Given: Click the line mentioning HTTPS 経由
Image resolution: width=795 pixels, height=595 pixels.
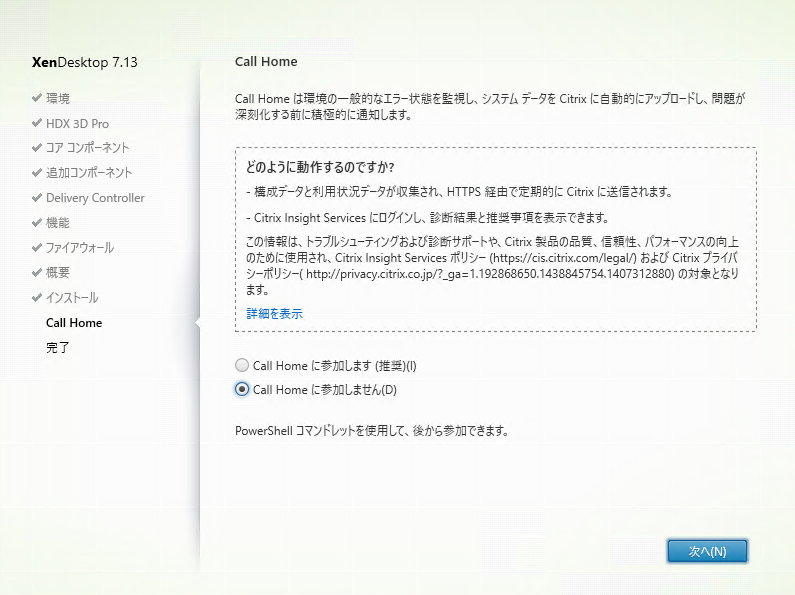Looking at the screenshot, I should pyautogui.click(x=459, y=192).
